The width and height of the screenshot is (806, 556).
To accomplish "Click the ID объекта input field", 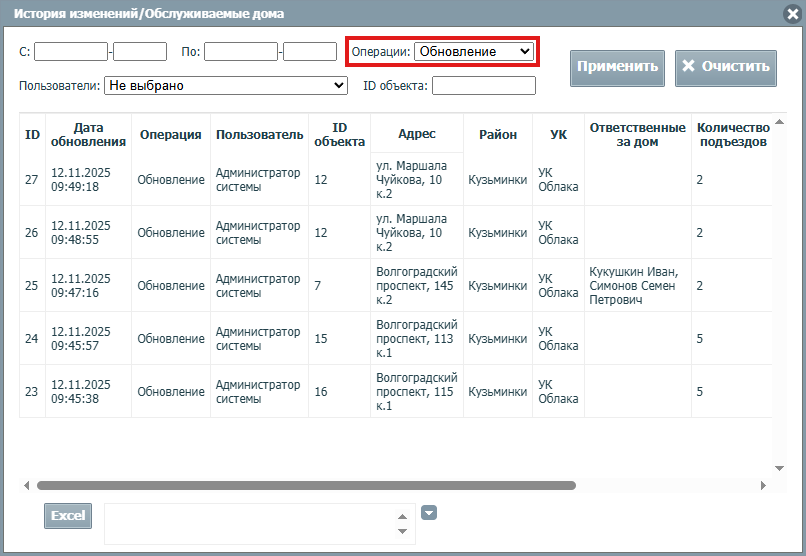I will (483, 86).
